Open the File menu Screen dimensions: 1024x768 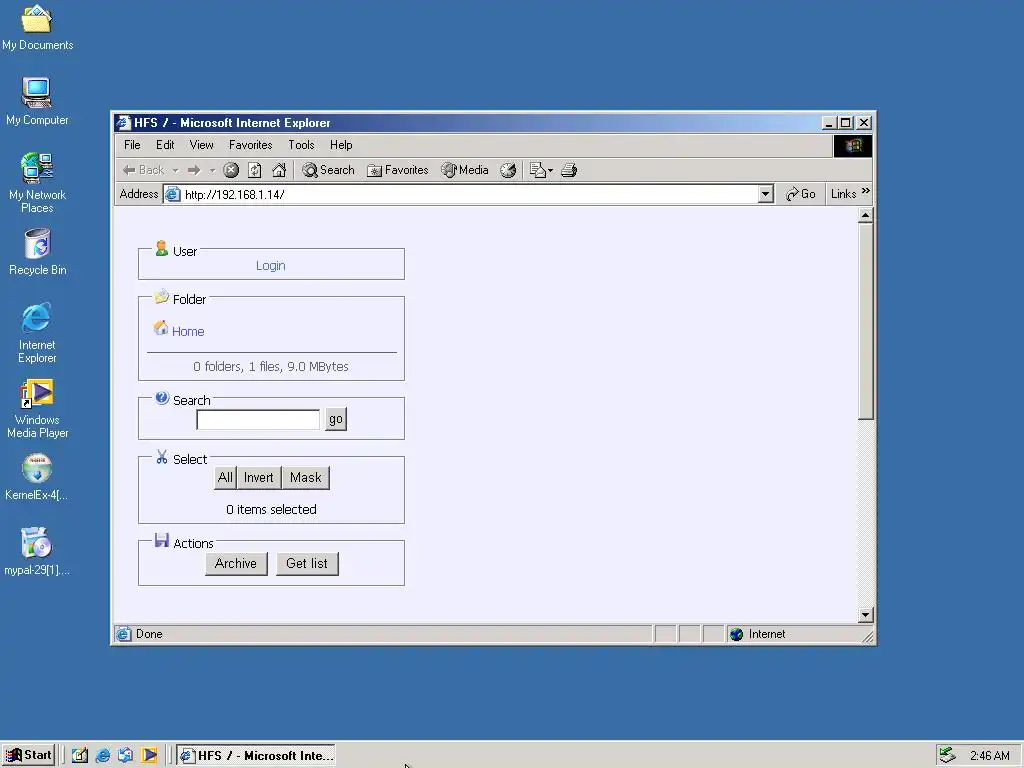[x=132, y=145]
